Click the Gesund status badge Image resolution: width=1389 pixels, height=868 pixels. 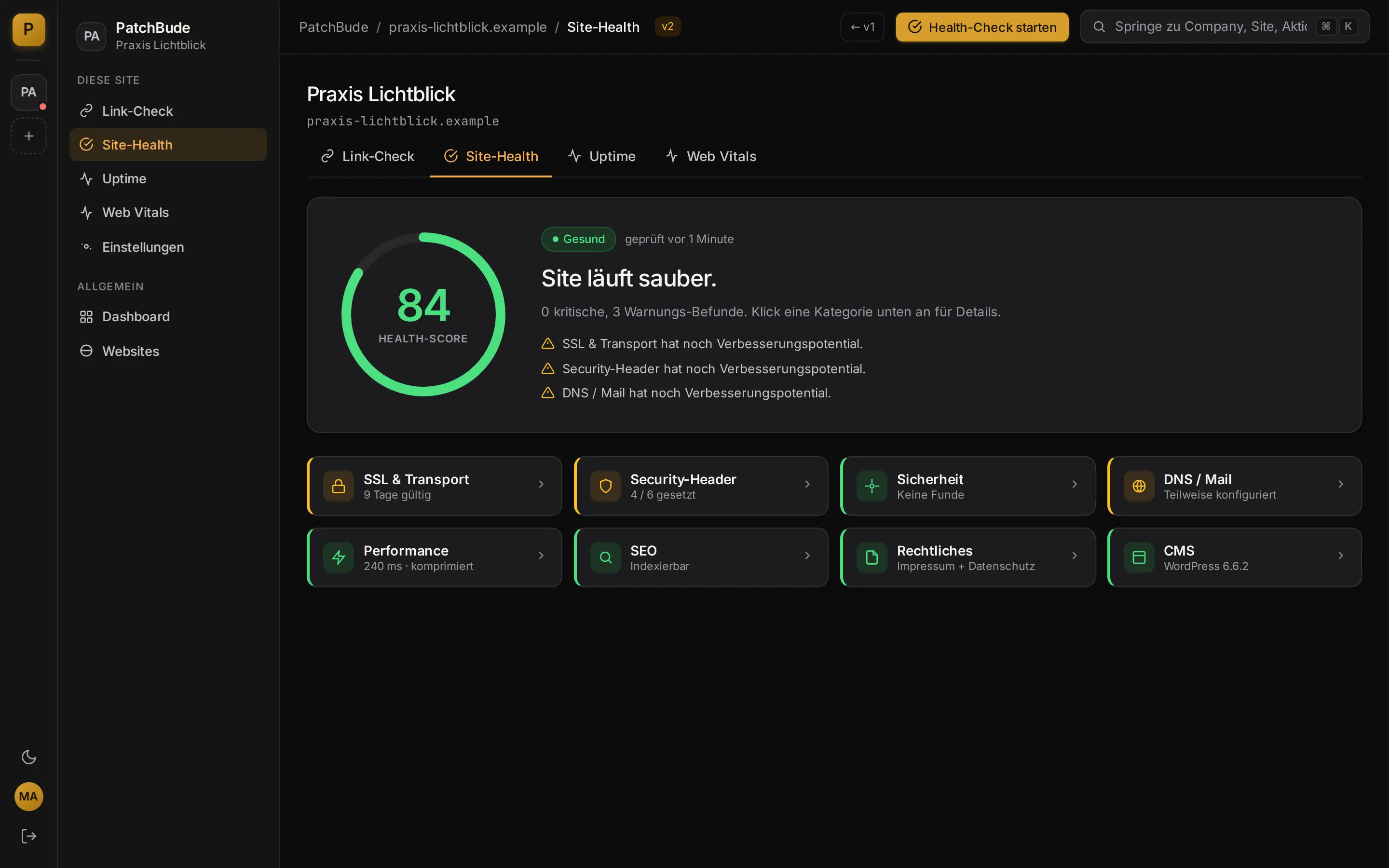[578, 239]
